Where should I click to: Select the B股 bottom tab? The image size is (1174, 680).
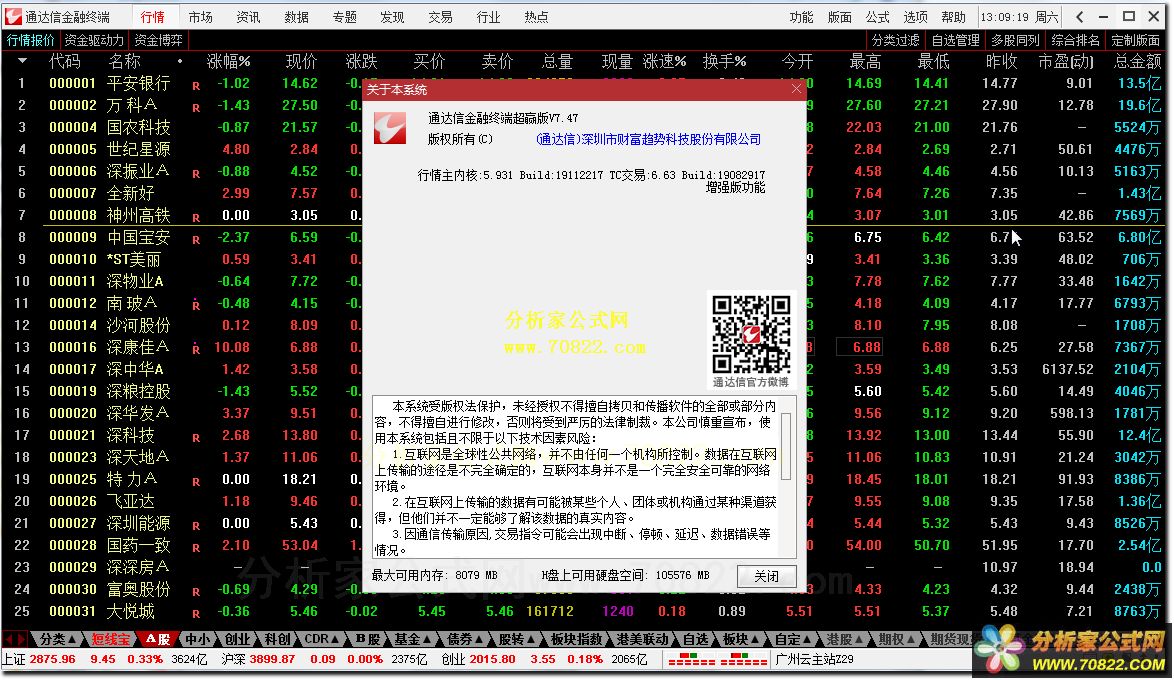point(368,639)
